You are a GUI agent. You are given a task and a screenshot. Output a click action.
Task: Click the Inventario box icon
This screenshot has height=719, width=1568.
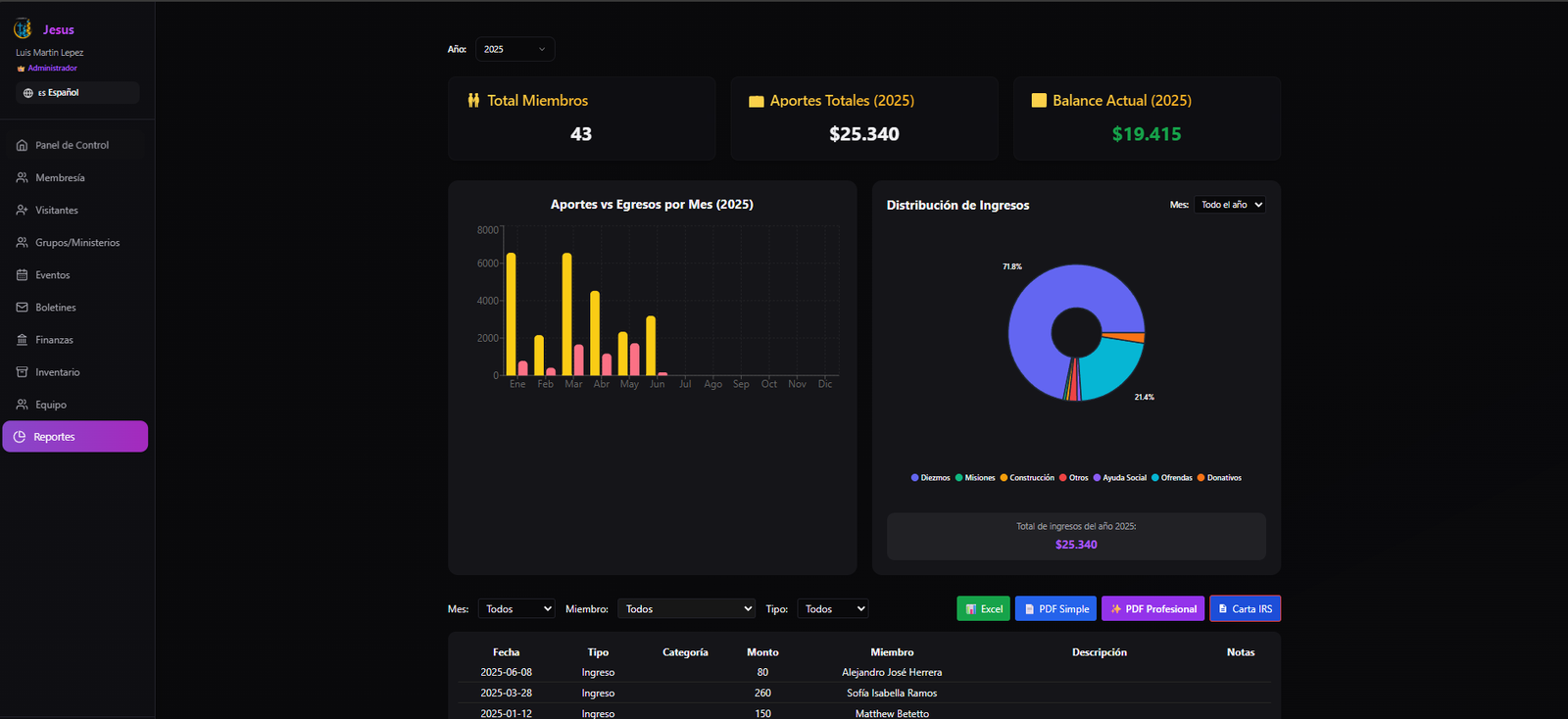pyautogui.click(x=22, y=372)
